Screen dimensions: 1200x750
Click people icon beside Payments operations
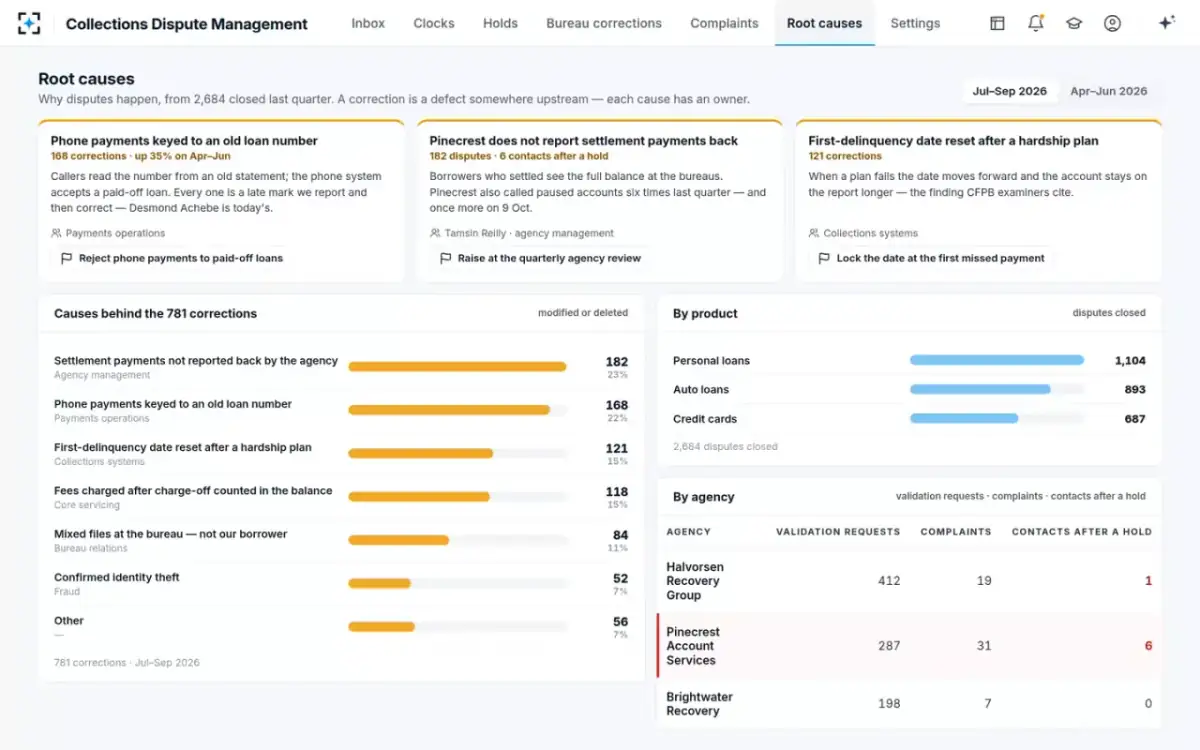point(56,233)
